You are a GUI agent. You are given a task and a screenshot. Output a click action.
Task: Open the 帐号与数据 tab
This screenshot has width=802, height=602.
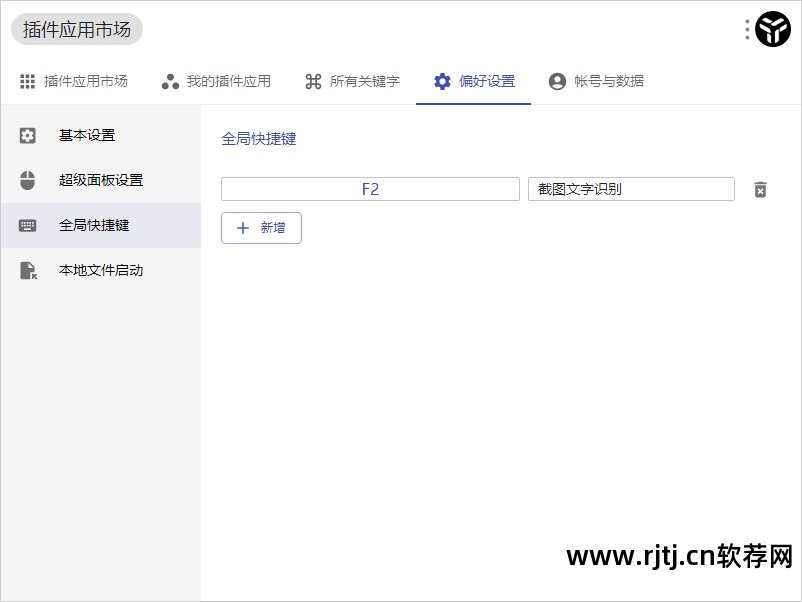pos(596,81)
